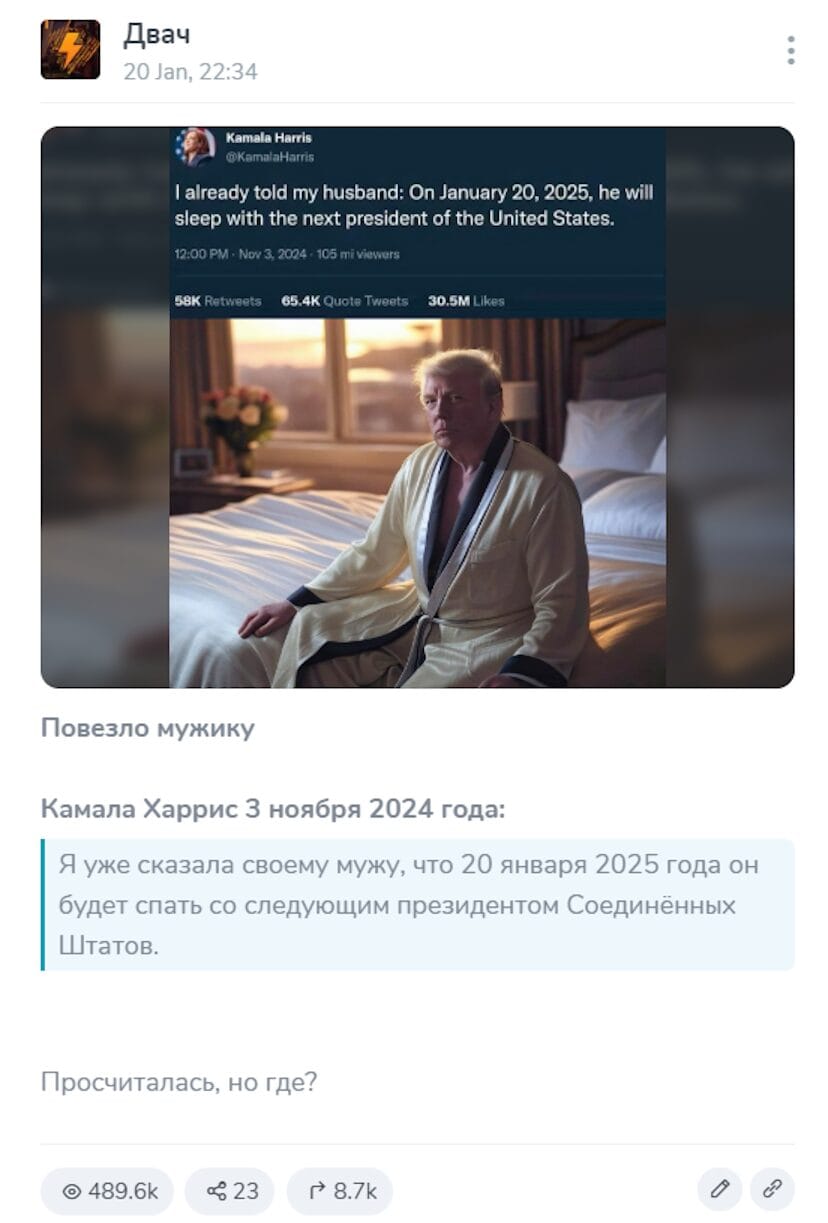Click the Kamala Harris profile picture in tweet

(196, 147)
